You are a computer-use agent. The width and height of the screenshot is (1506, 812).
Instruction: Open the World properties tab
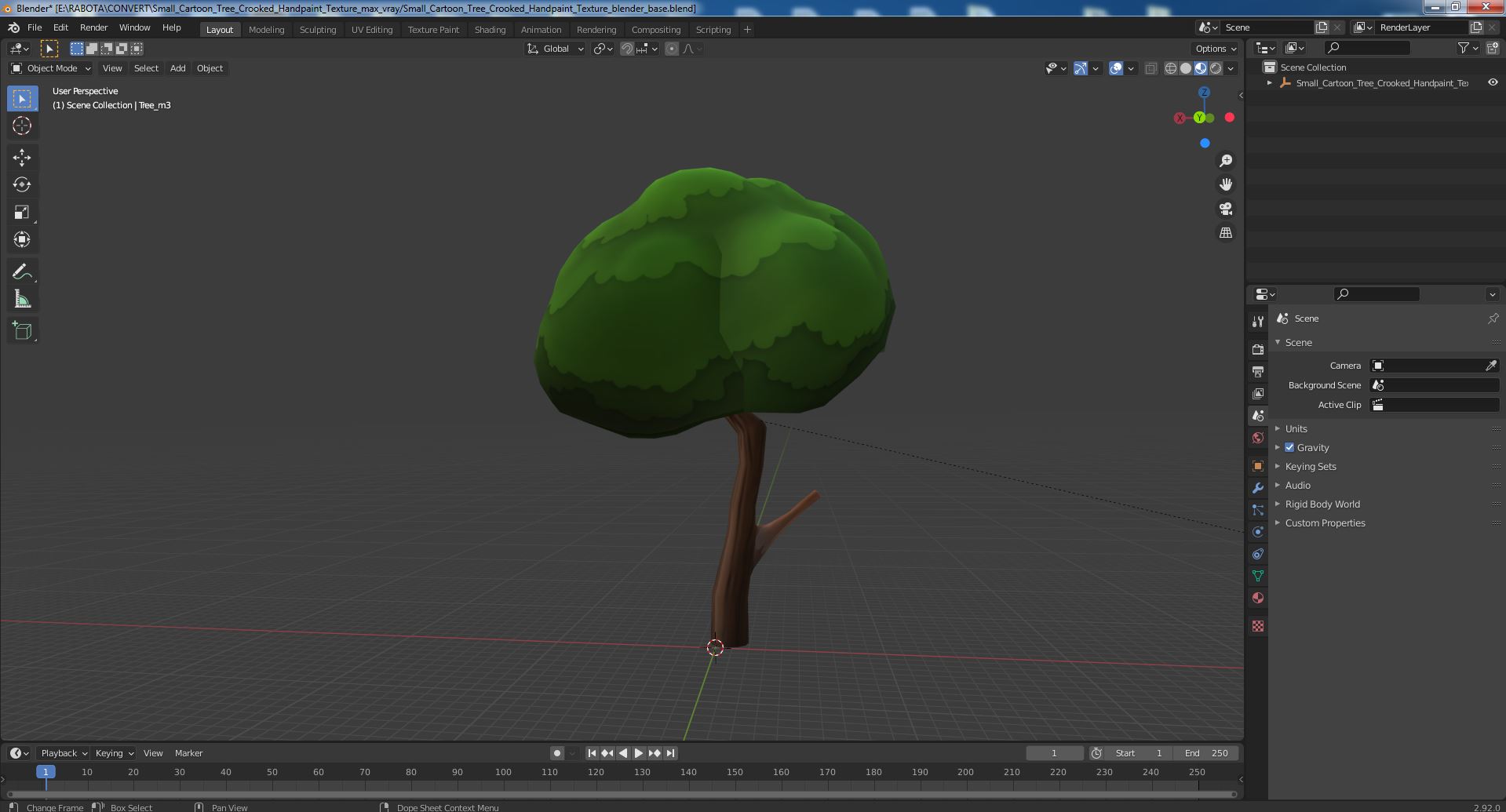click(x=1258, y=438)
